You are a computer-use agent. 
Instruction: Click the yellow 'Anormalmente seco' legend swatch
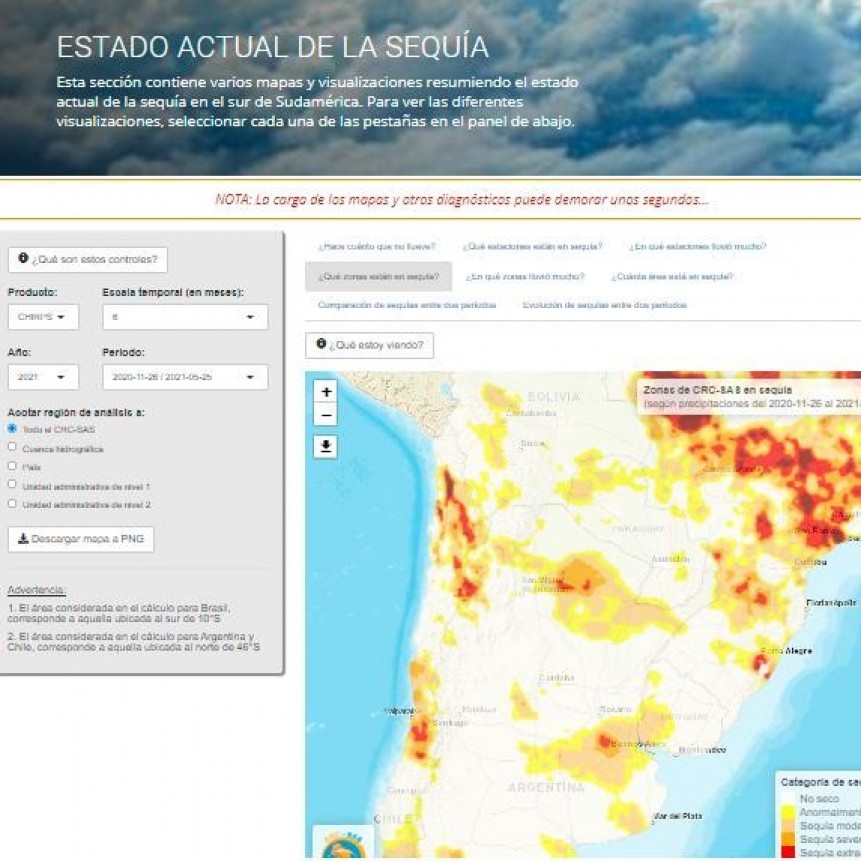(786, 812)
